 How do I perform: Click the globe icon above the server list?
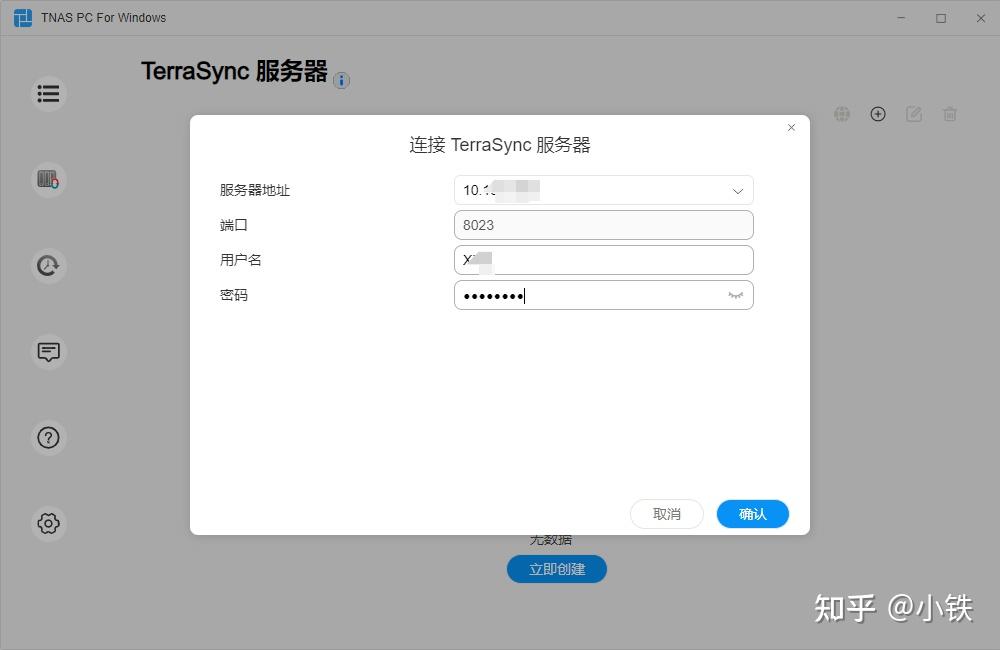click(x=842, y=114)
